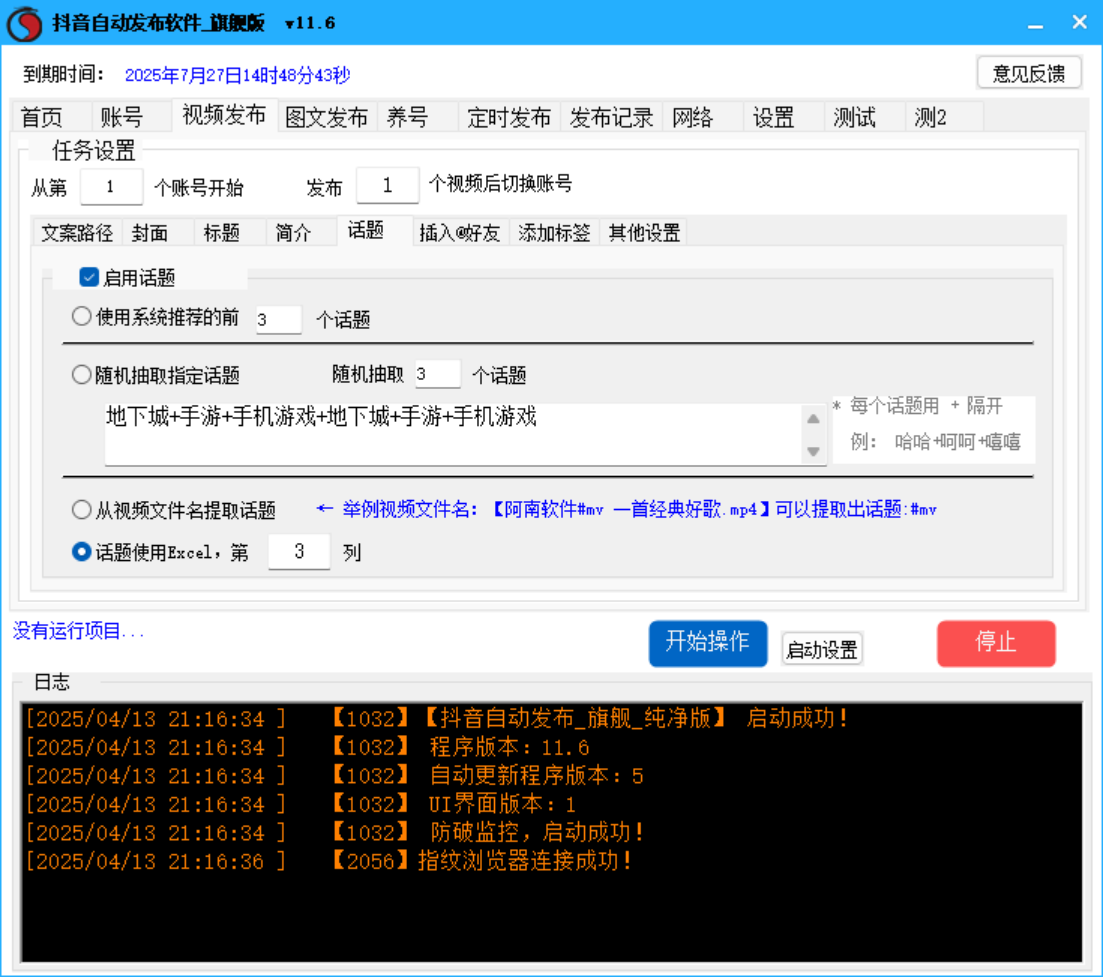Open 启动设置
This screenshot has height=977, width=1103.
coord(822,649)
